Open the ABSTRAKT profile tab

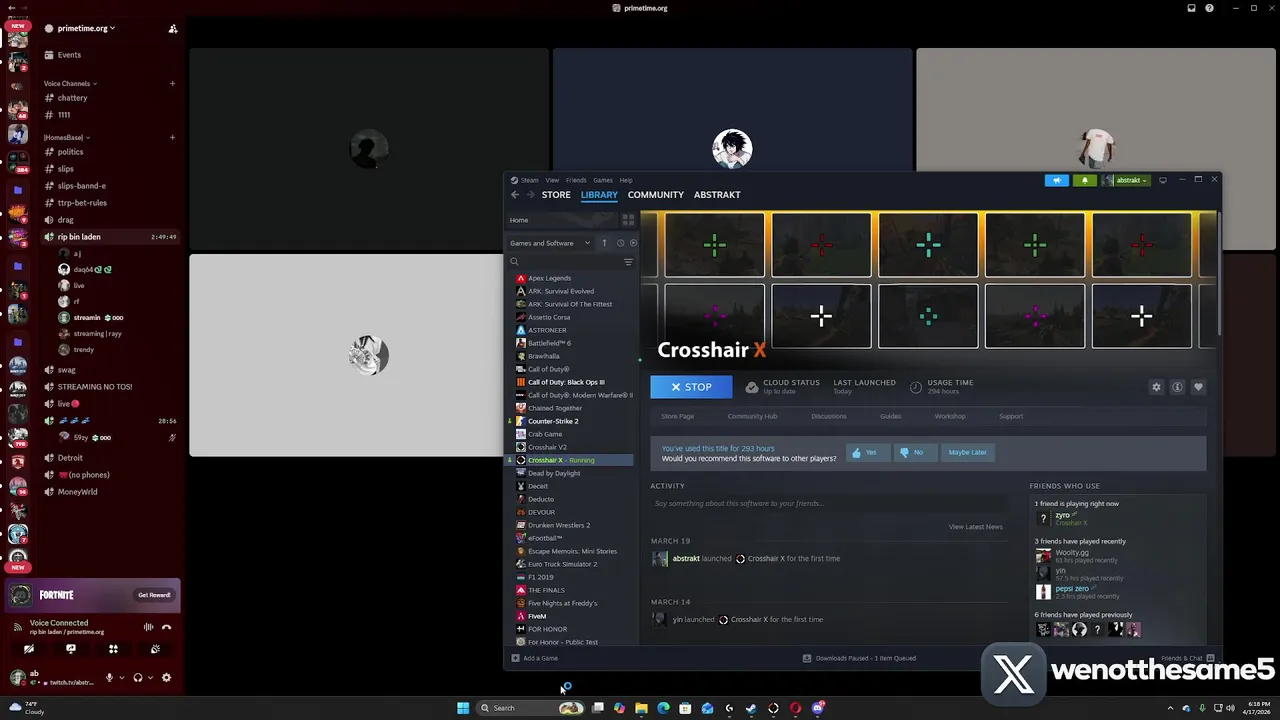pyautogui.click(x=717, y=195)
